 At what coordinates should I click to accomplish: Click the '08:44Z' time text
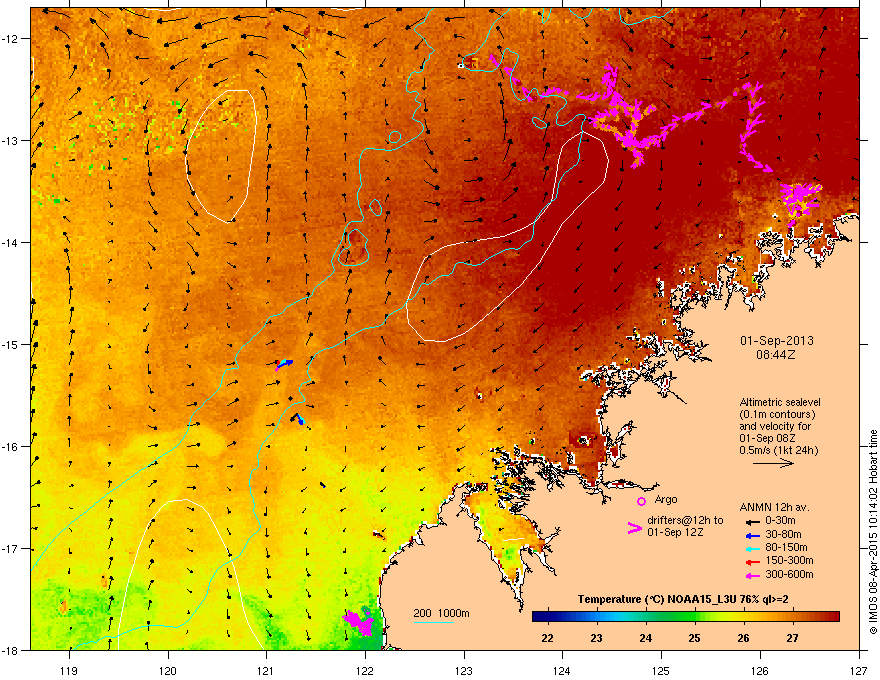click(x=776, y=355)
